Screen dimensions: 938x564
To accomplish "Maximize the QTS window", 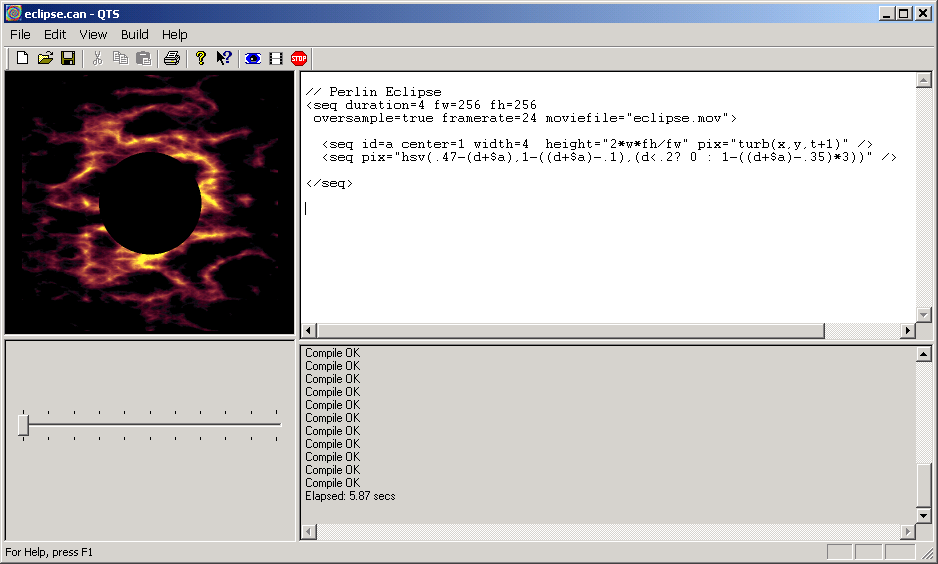I will click(x=904, y=13).
